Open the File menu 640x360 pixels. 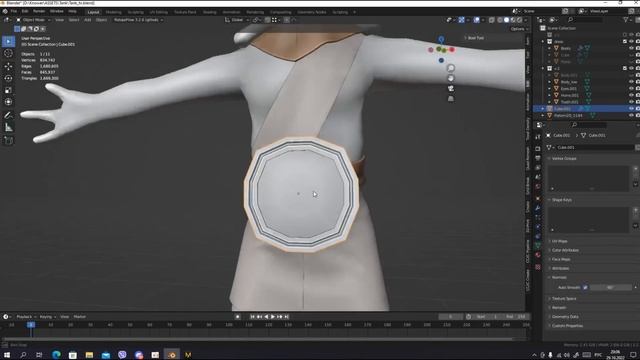point(14,11)
